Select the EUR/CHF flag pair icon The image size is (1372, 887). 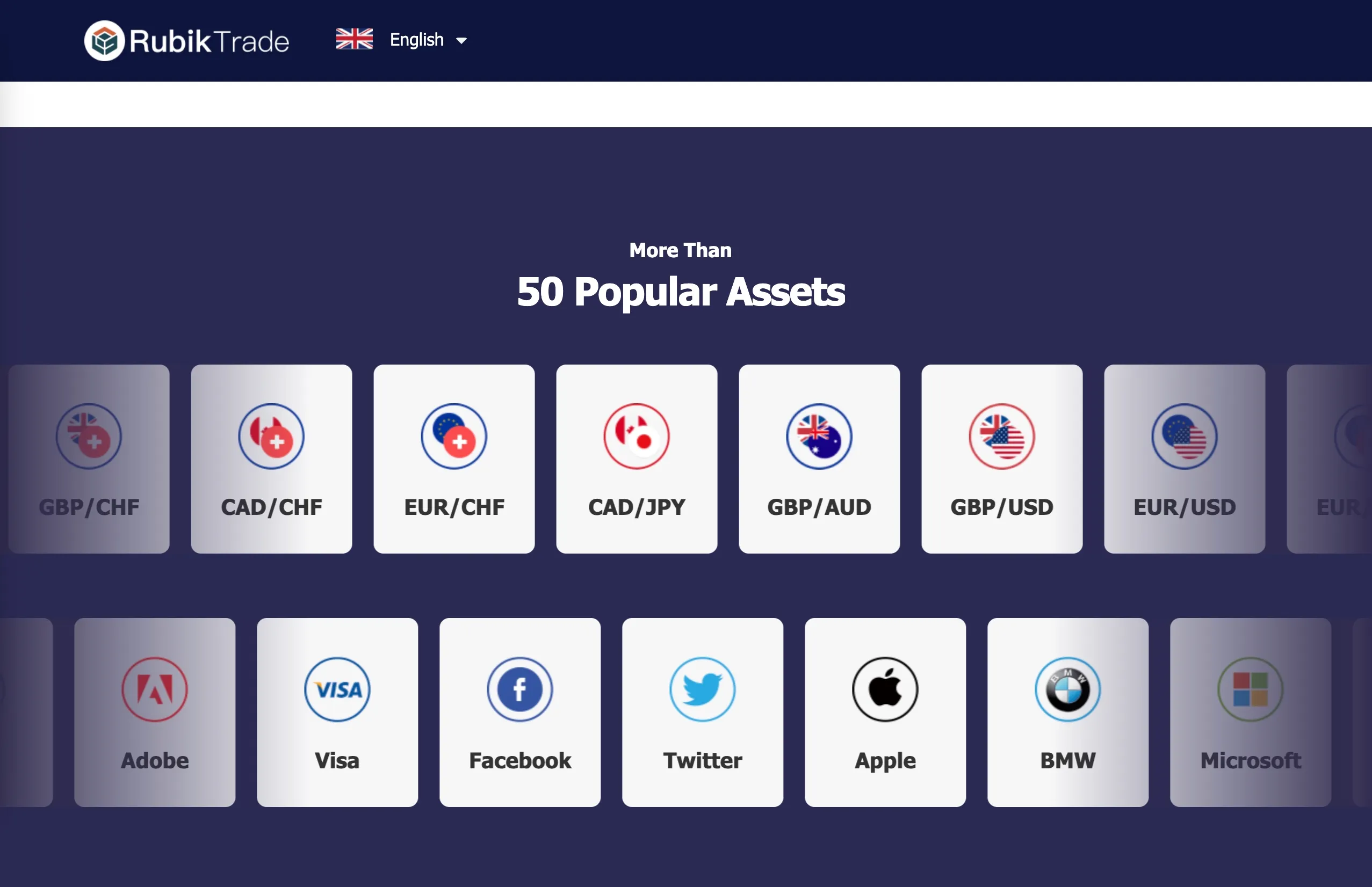[x=454, y=436]
